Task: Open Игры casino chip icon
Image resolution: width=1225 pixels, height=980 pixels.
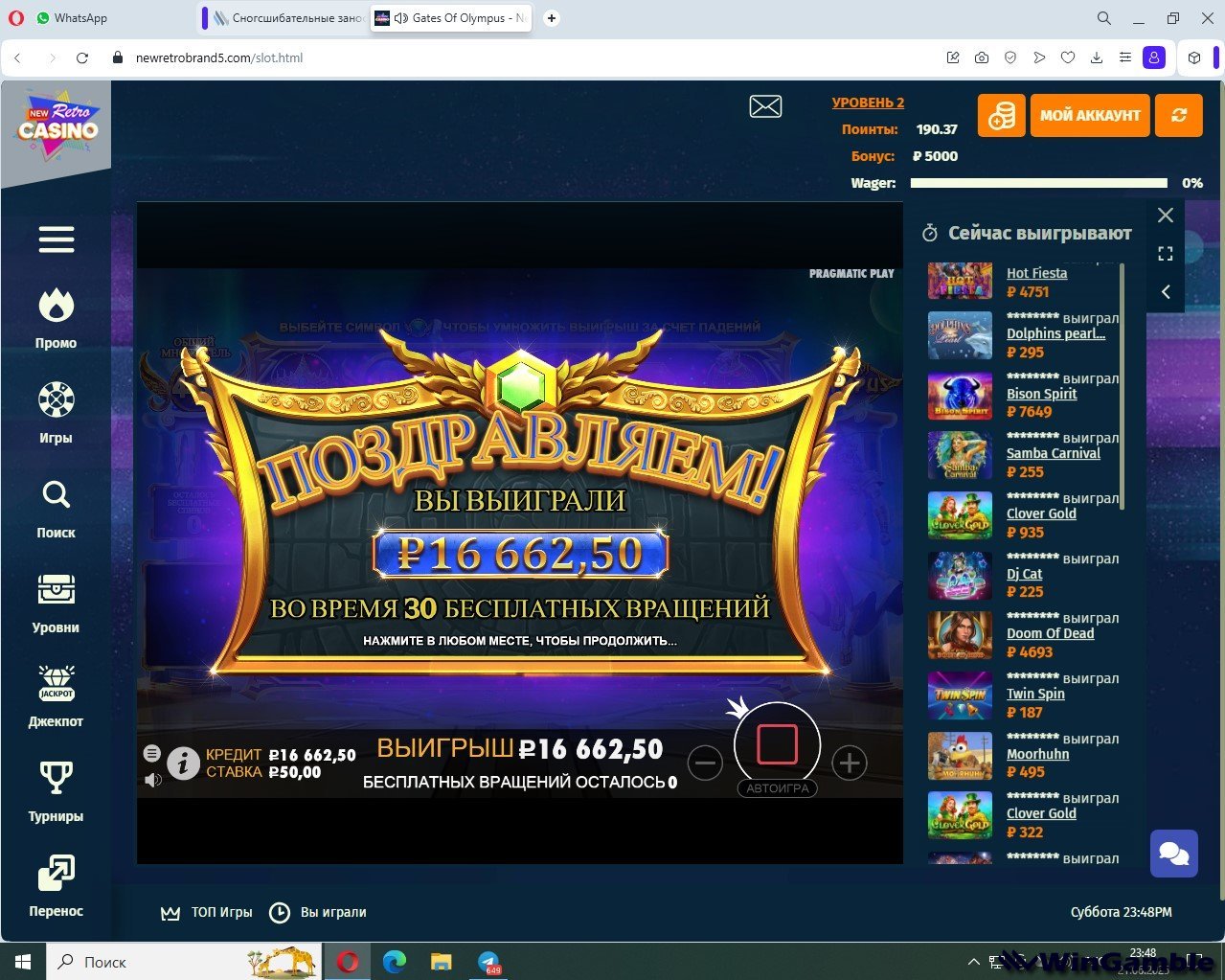Action: (56, 400)
